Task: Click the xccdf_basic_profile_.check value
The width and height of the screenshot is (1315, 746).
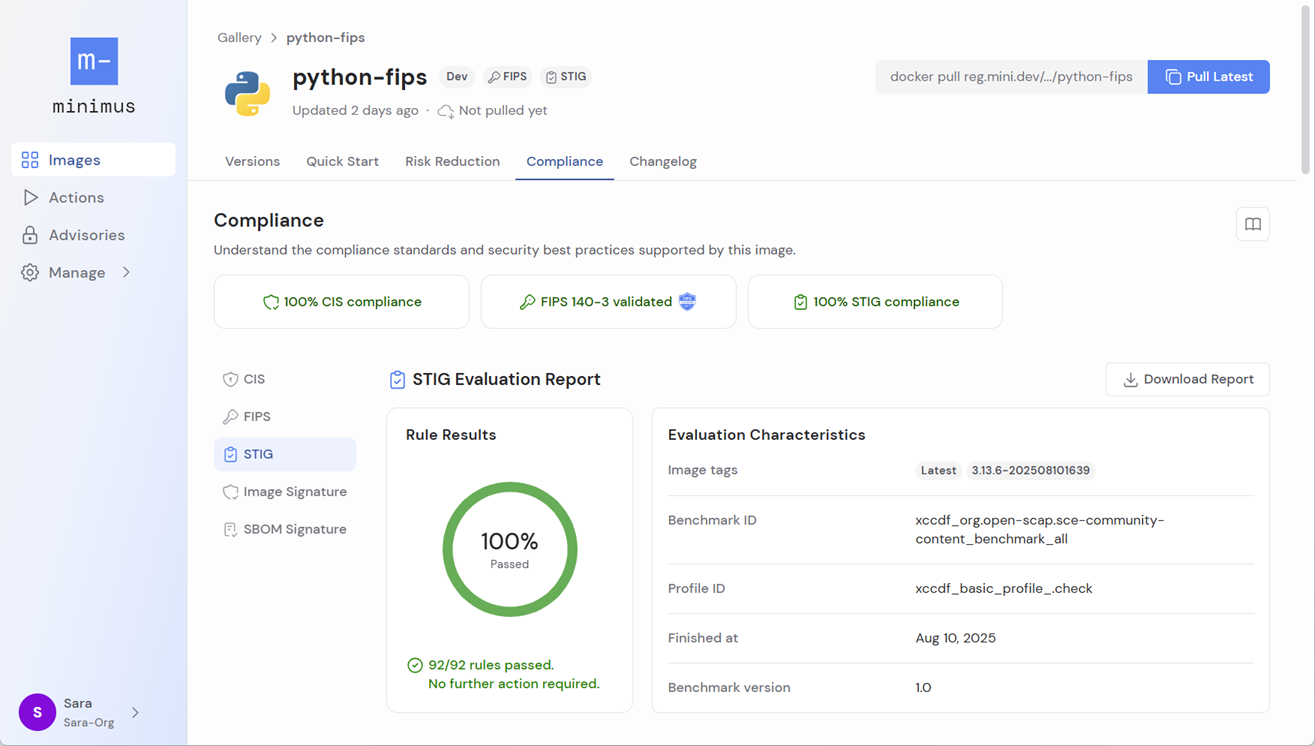Action: coord(1004,589)
